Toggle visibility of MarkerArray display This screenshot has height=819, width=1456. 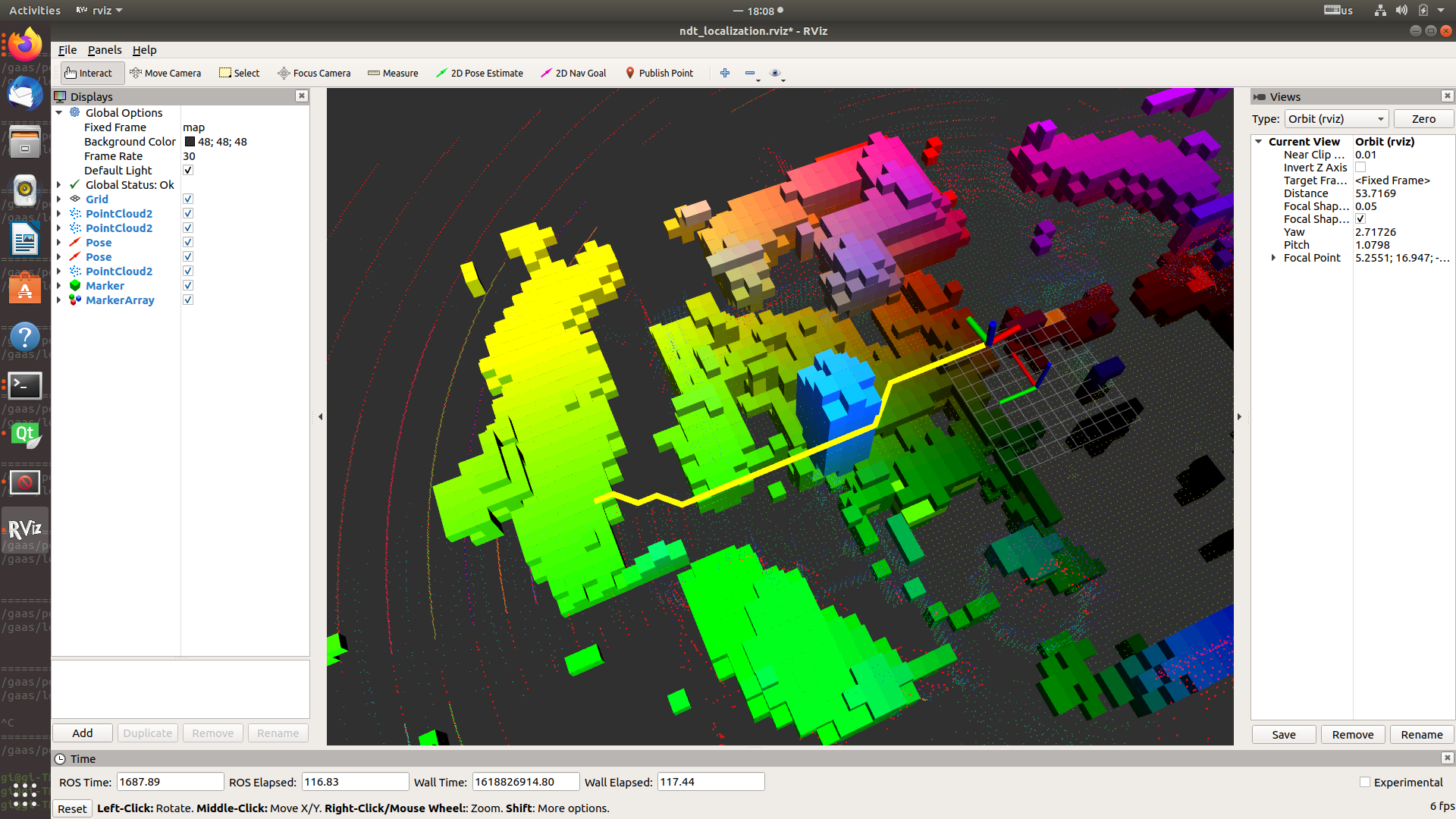[187, 300]
